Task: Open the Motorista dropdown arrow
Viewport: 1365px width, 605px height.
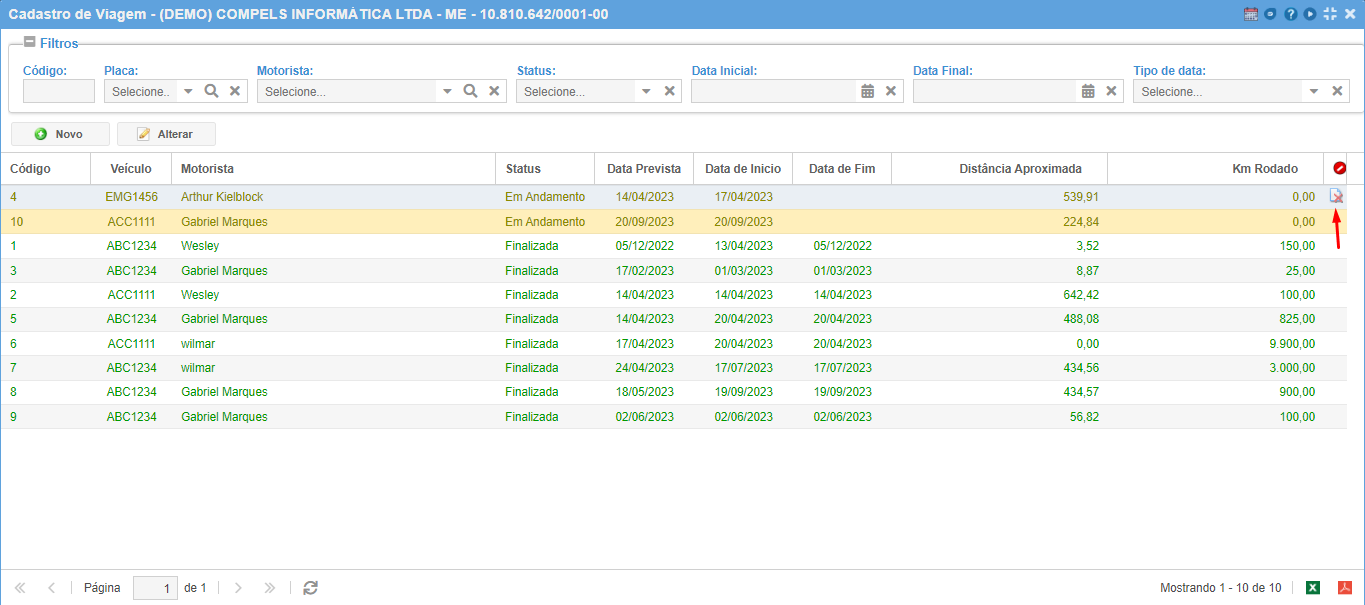Action: 447,91
